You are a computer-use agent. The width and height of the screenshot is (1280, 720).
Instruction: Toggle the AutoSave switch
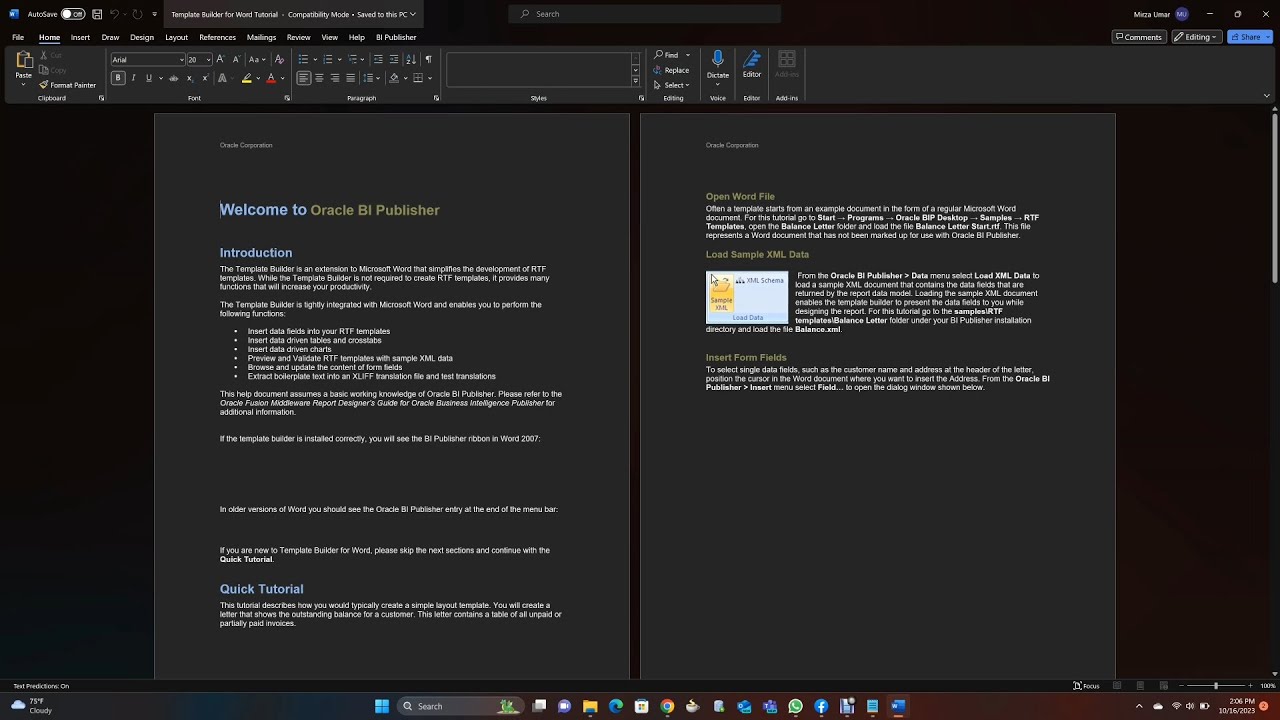coord(73,14)
